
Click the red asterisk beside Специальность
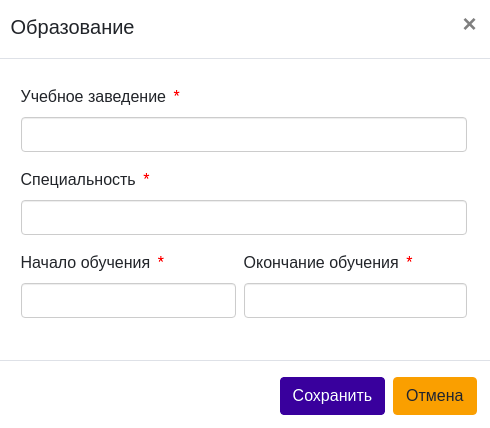click(x=146, y=177)
